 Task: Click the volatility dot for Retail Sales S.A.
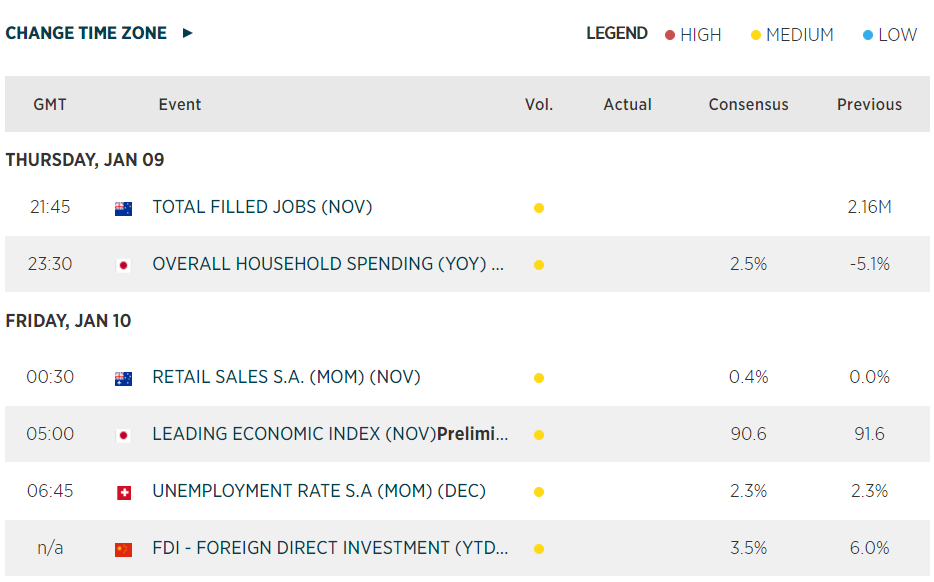pyautogui.click(x=539, y=378)
